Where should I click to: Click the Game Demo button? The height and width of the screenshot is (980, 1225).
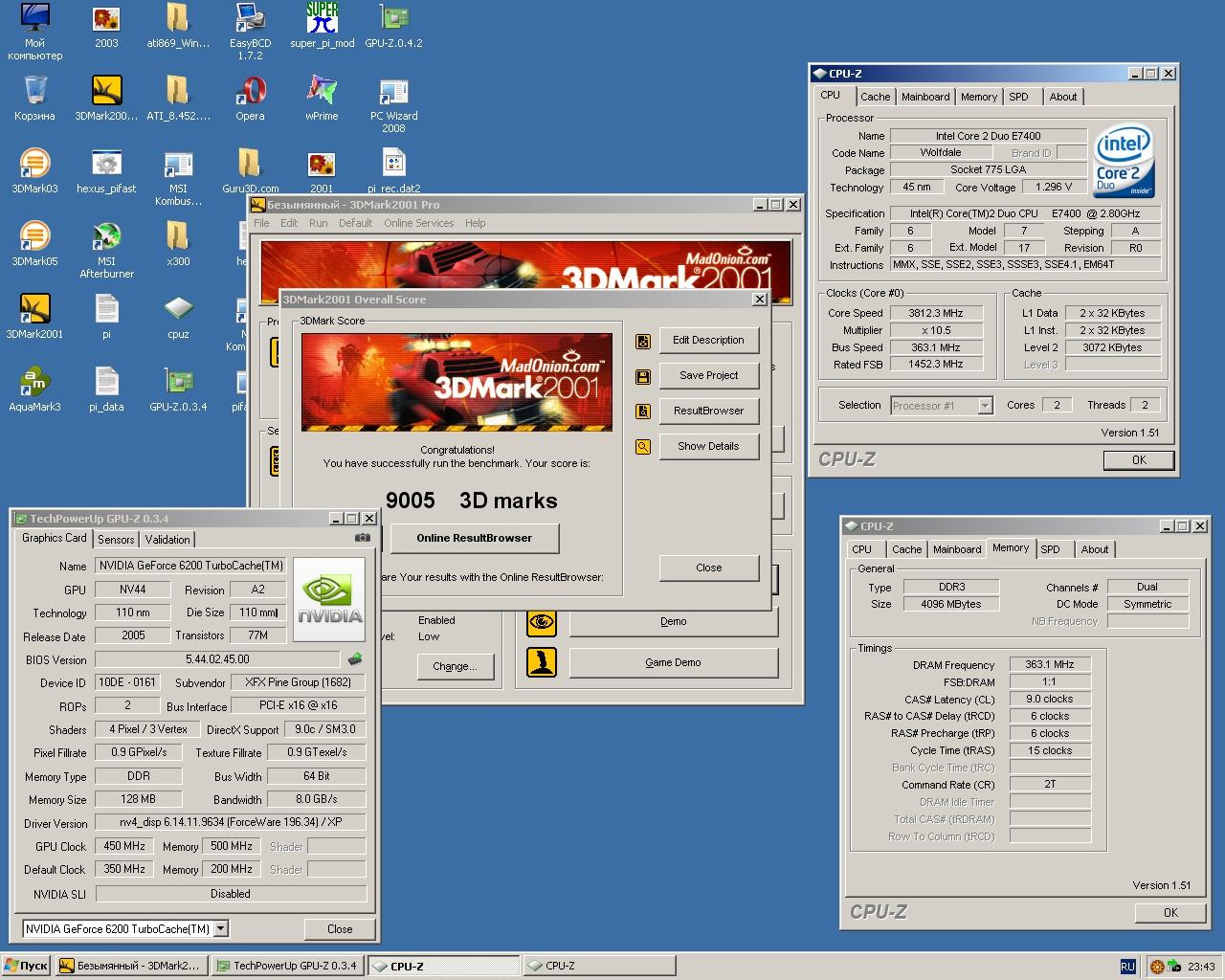pos(673,662)
